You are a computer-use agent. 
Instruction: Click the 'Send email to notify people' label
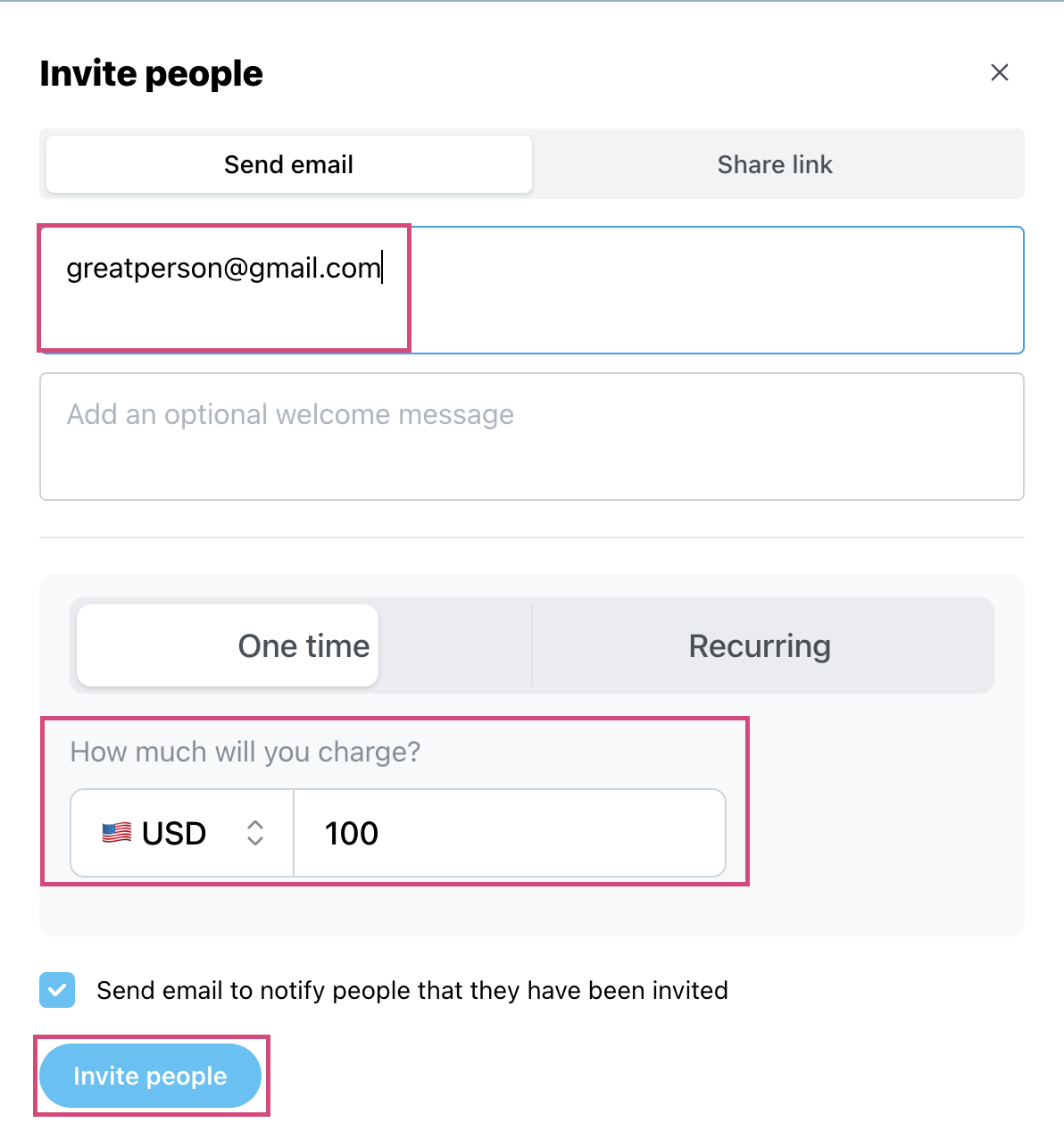pyautogui.click(x=412, y=990)
